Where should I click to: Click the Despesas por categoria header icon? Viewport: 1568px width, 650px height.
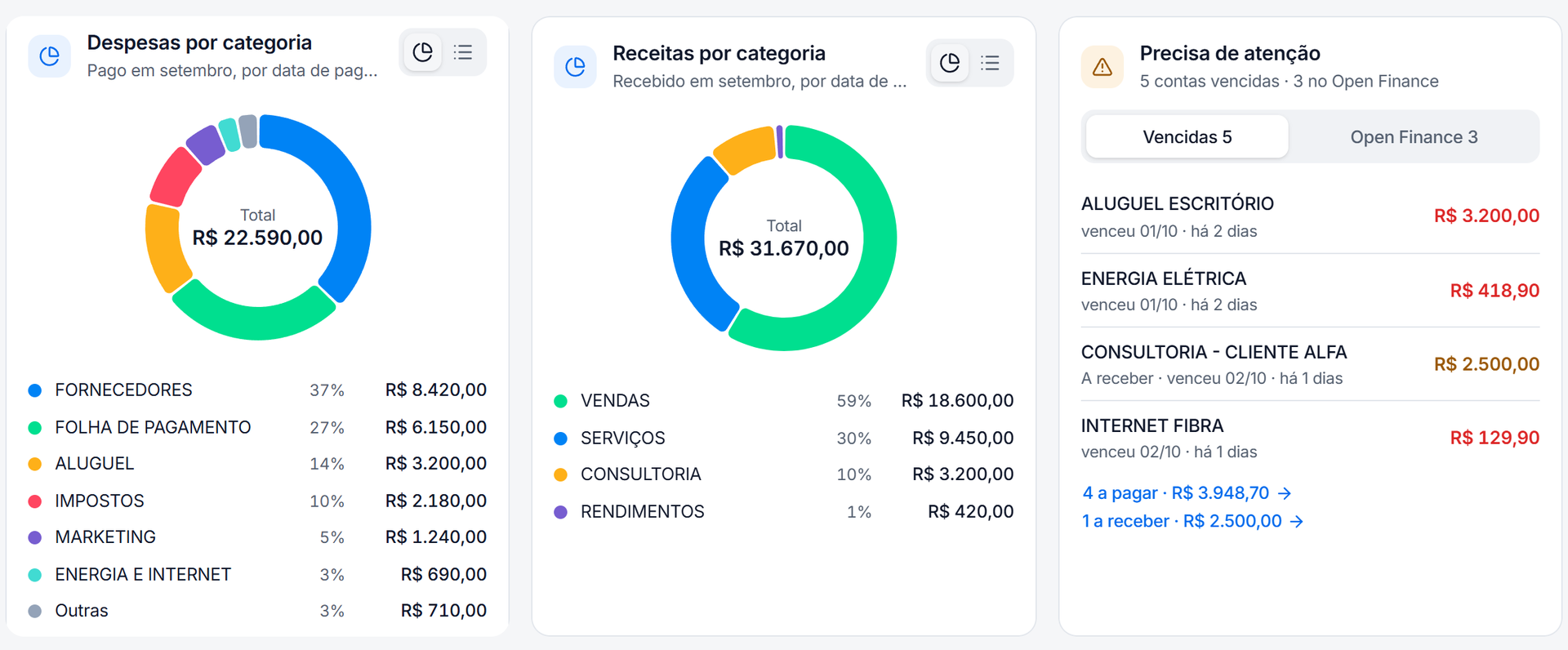point(50,56)
